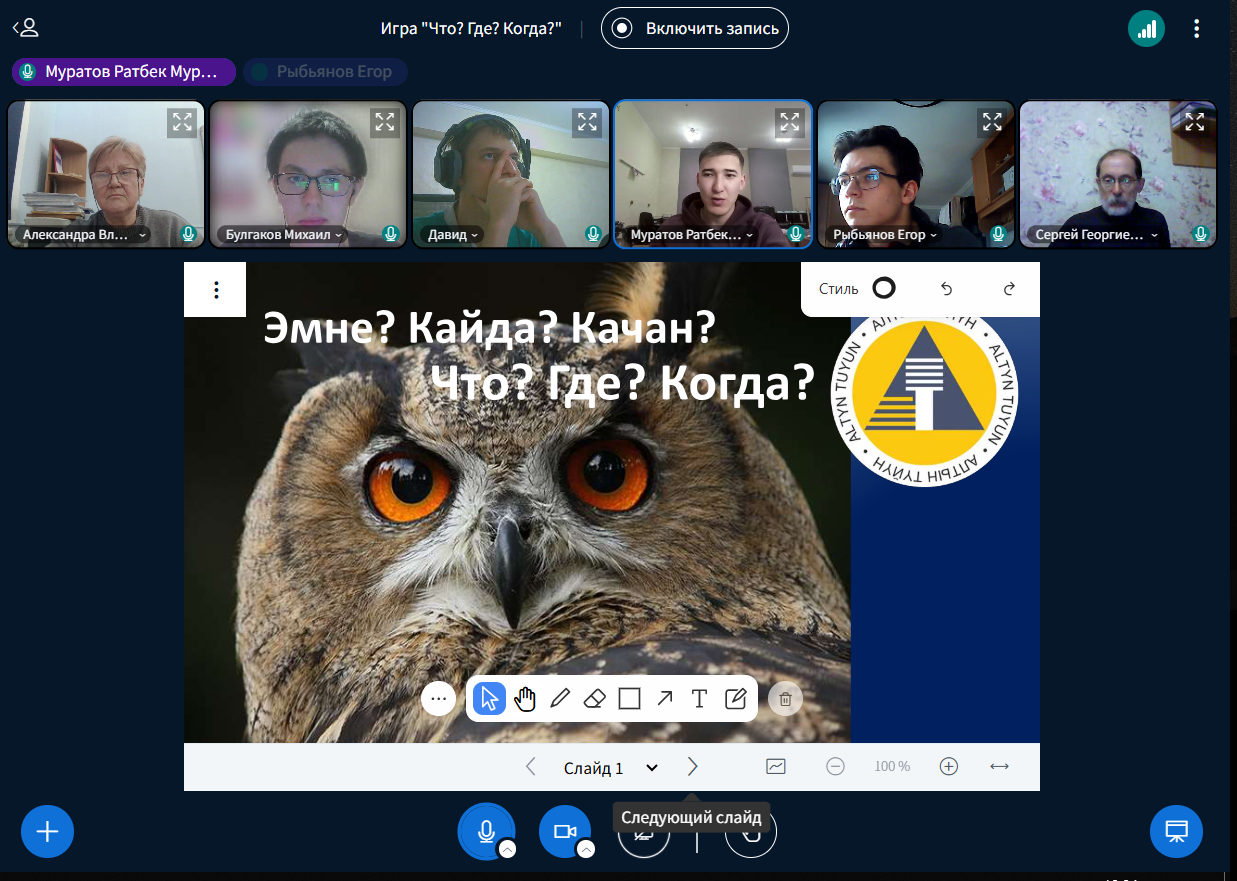Open the Слайд 1 slide dropdown
The image size is (1237, 881).
pyautogui.click(x=611, y=768)
